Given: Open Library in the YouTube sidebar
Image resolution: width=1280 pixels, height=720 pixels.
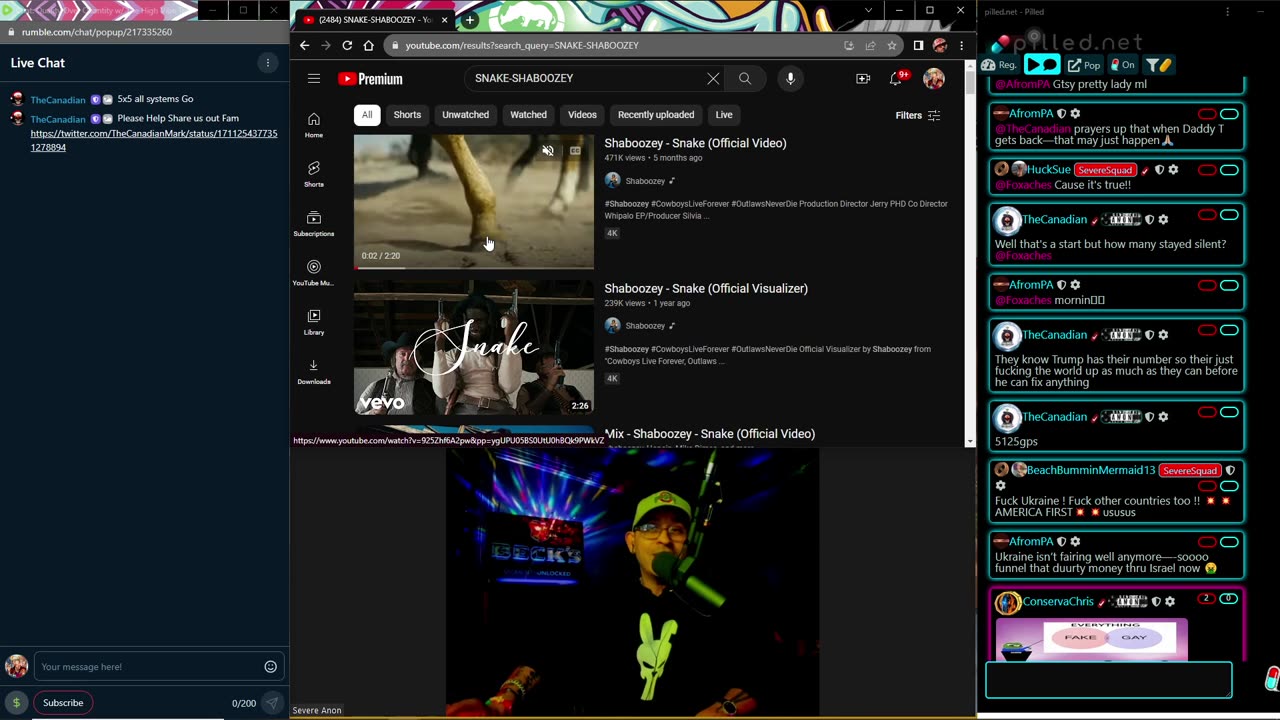Looking at the screenshot, I should pos(314,321).
